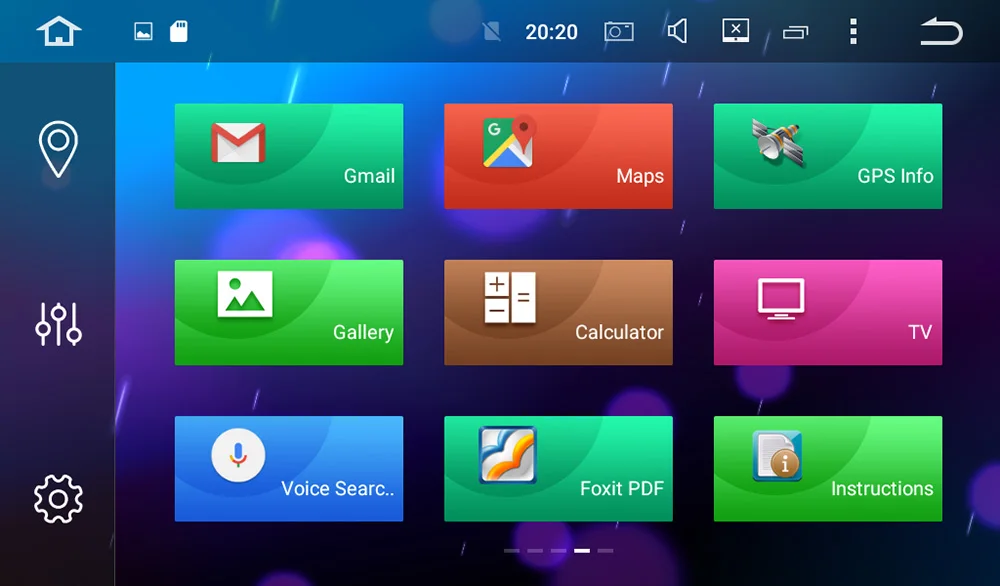
Task: Select the highlighted fourth page indicator
Action: [x=582, y=550]
